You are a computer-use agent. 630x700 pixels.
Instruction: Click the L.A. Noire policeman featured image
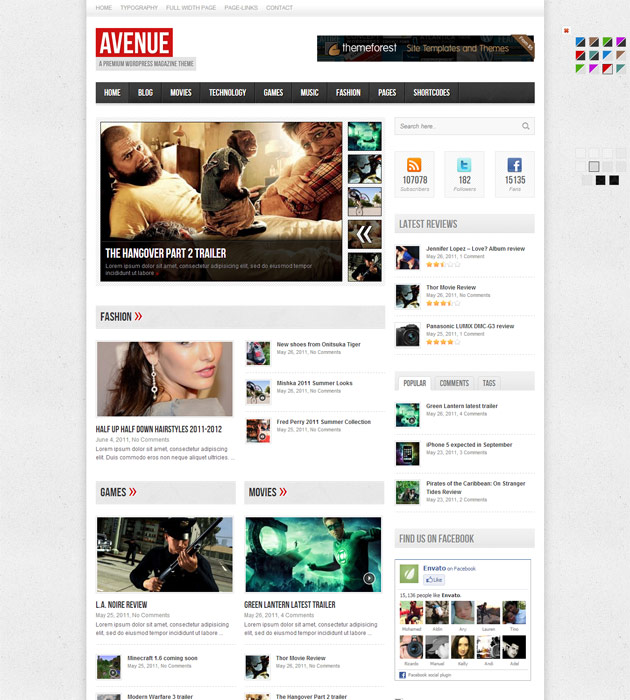pos(165,554)
